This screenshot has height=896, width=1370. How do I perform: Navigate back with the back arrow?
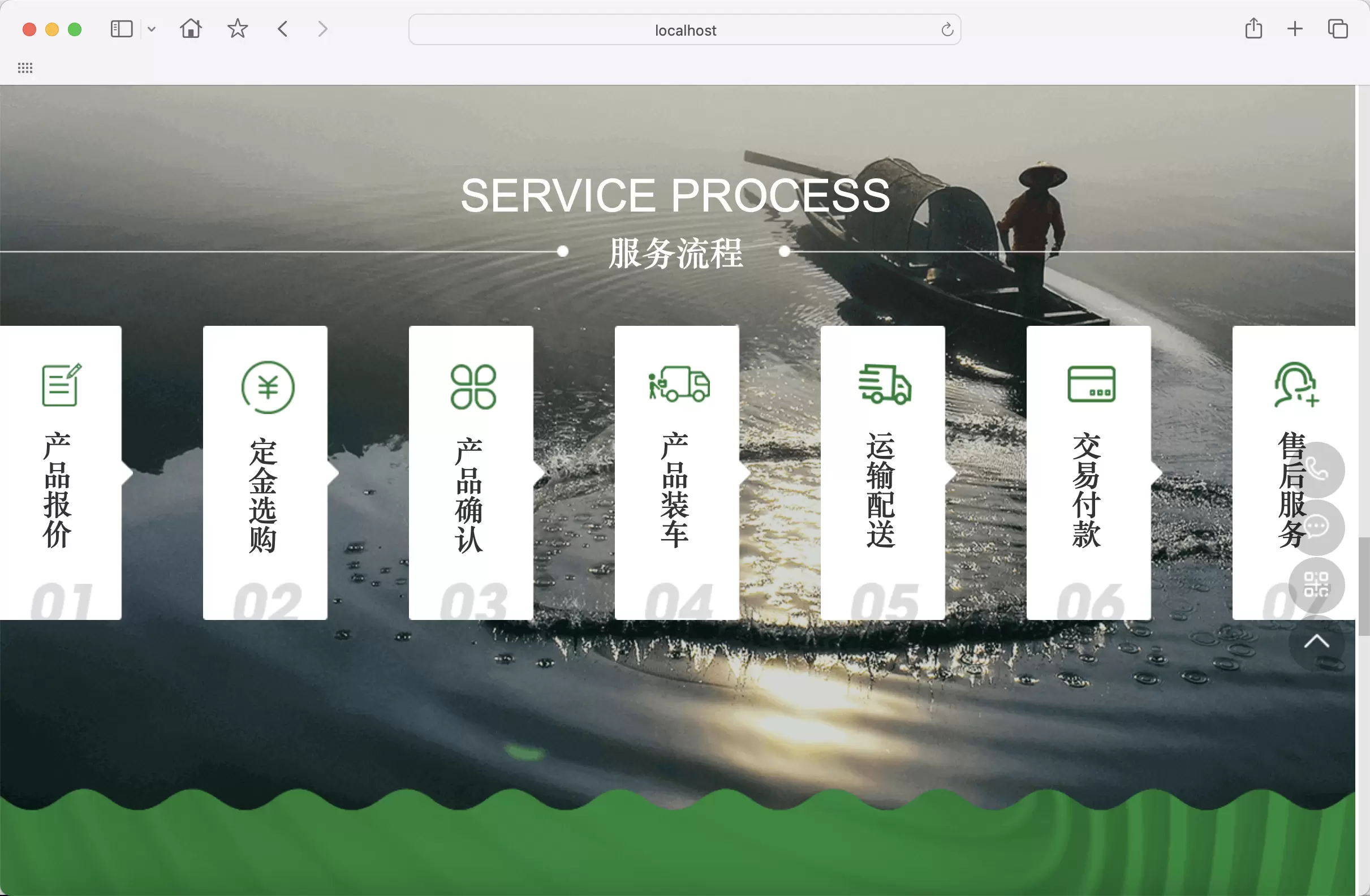283,29
